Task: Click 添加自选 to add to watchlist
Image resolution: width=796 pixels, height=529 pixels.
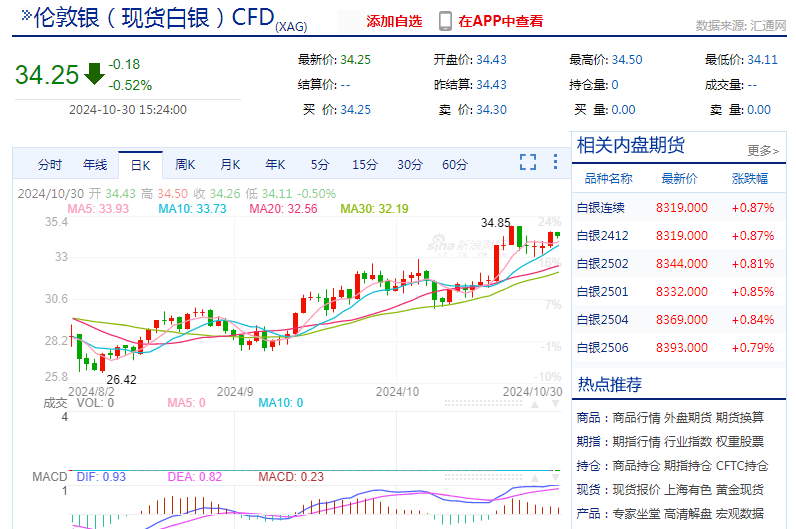Action: 394,21
